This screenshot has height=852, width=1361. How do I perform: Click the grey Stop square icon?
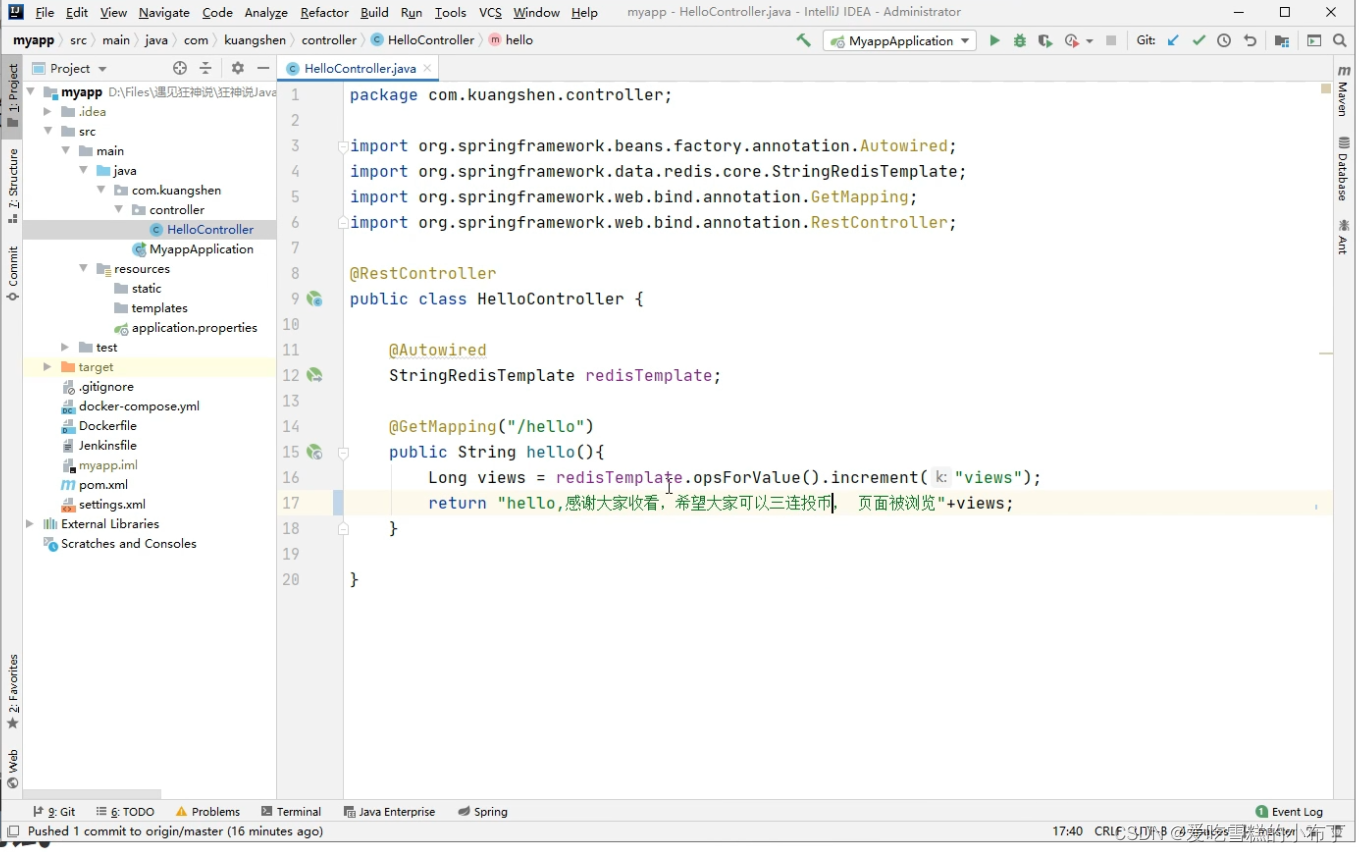pos(1111,41)
